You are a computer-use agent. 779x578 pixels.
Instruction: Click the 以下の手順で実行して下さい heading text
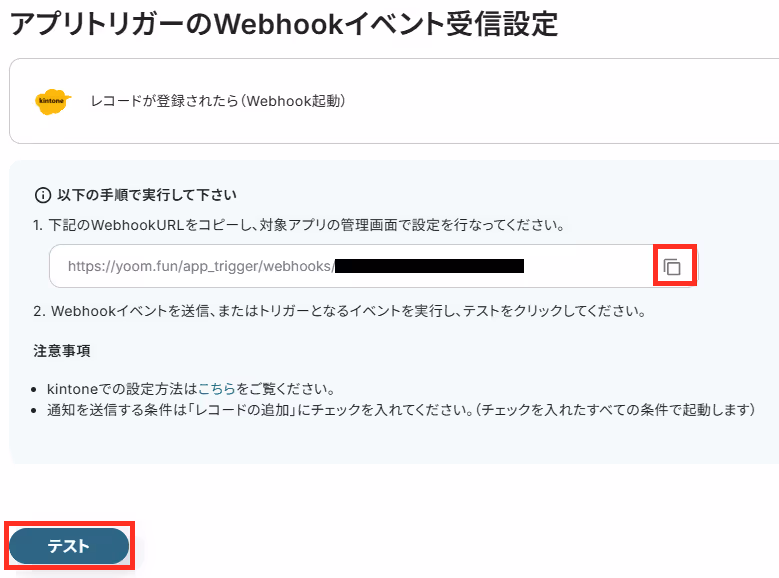point(147,195)
